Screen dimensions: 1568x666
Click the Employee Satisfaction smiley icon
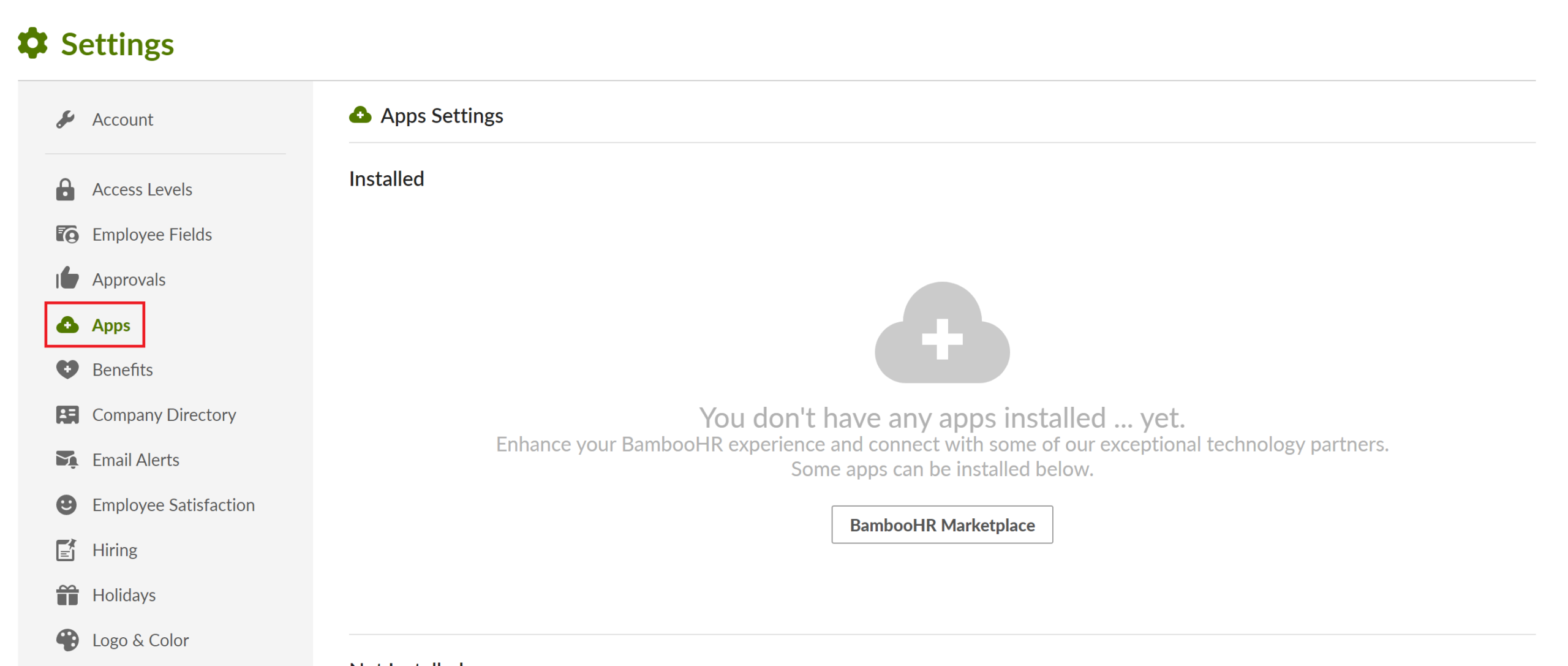coord(66,505)
